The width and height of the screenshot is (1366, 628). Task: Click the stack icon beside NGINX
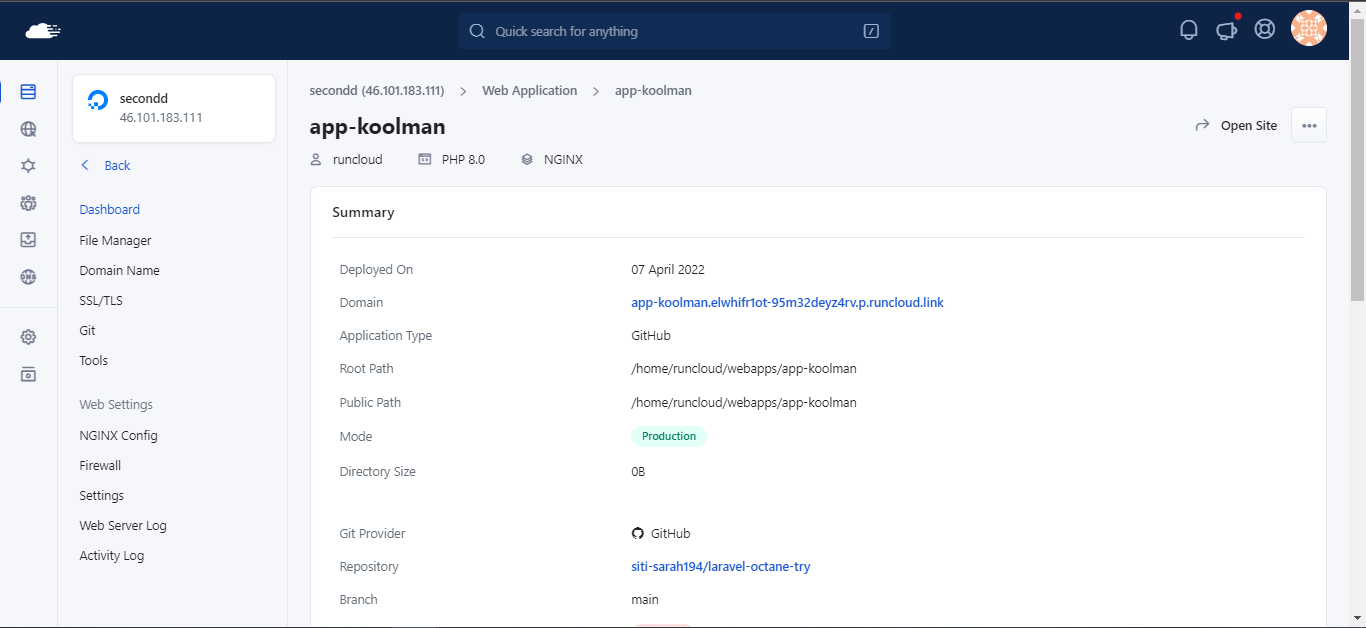[x=527, y=159]
